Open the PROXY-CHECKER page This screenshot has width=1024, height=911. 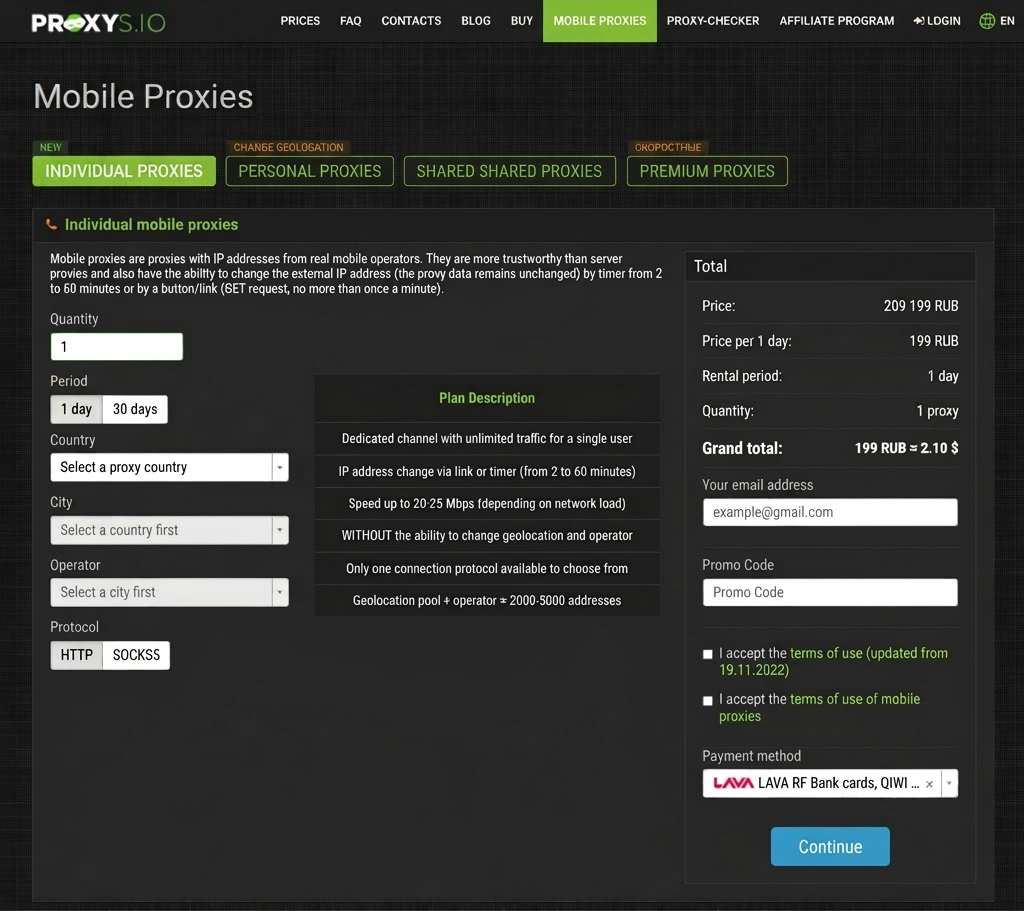click(713, 21)
